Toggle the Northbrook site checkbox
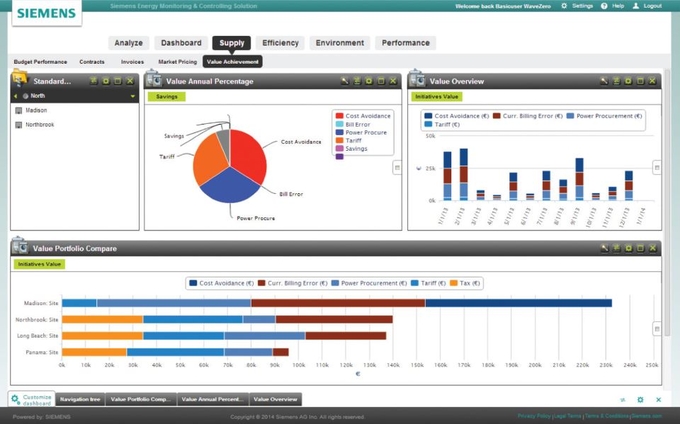This screenshot has height=424, width=680. tap(19, 125)
